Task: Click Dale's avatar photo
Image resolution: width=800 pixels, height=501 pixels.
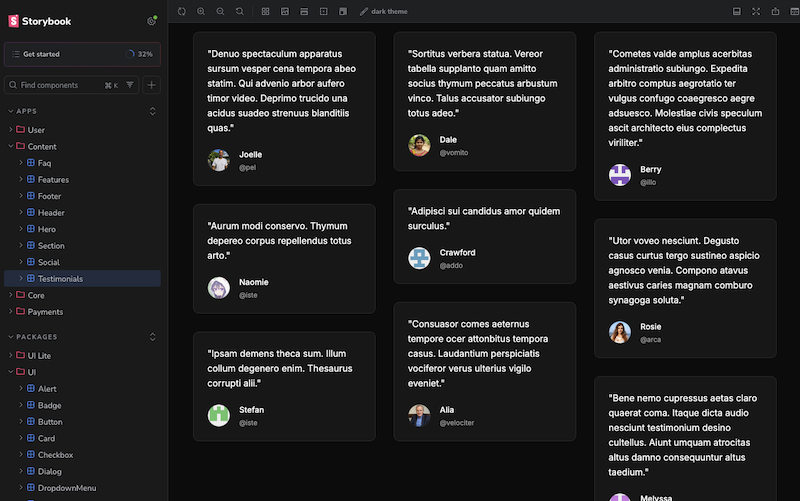Action: click(x=419, y=145)
